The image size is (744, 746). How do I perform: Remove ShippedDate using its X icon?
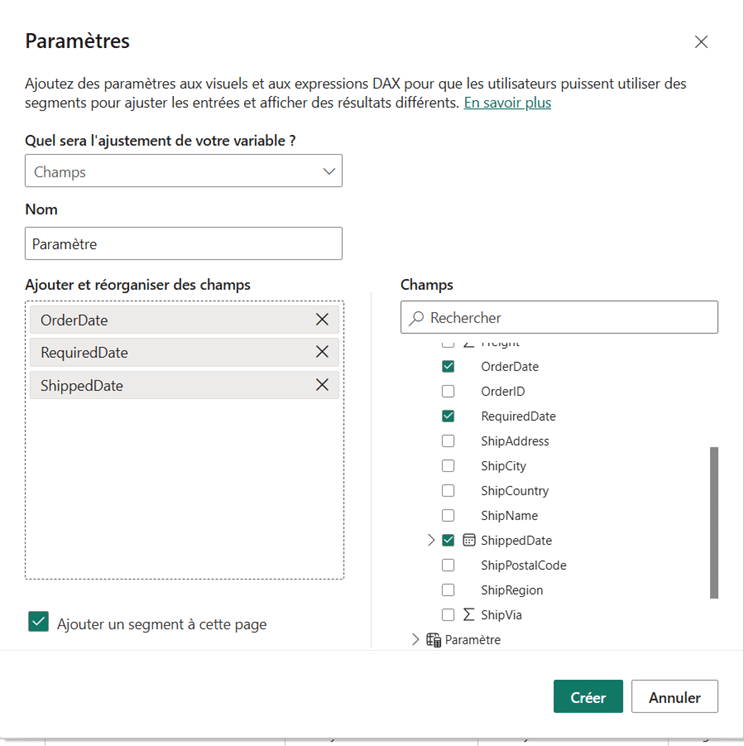pyautogui.click(x=322, y=385)
